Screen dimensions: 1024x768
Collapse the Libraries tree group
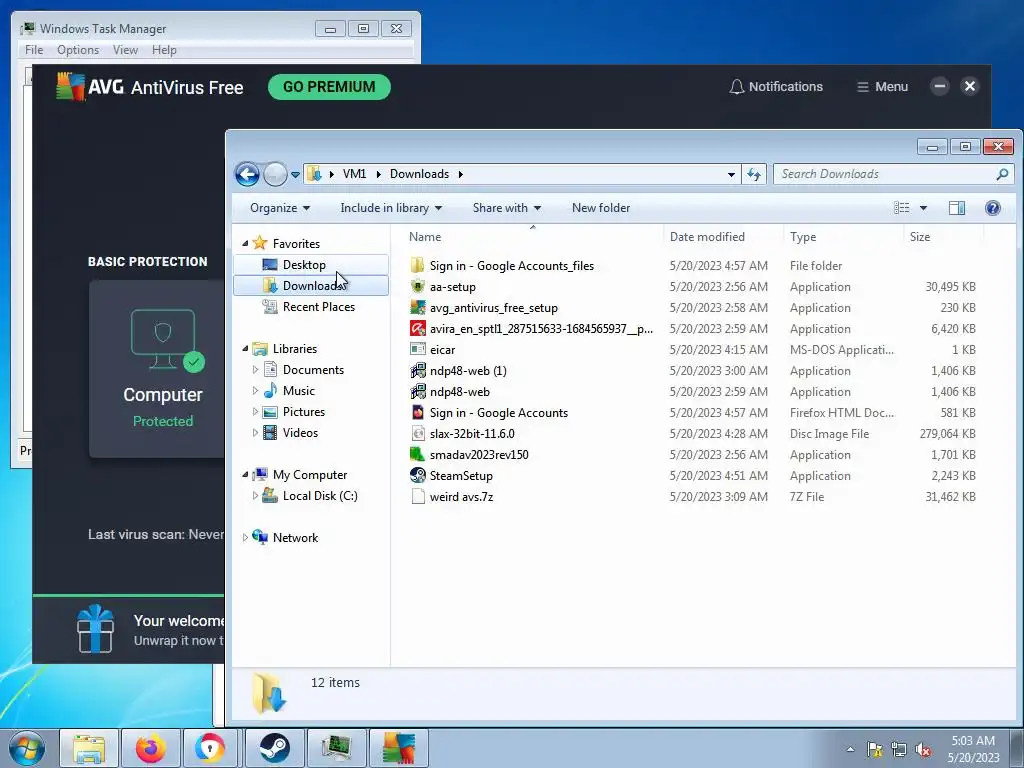[245, 349]
